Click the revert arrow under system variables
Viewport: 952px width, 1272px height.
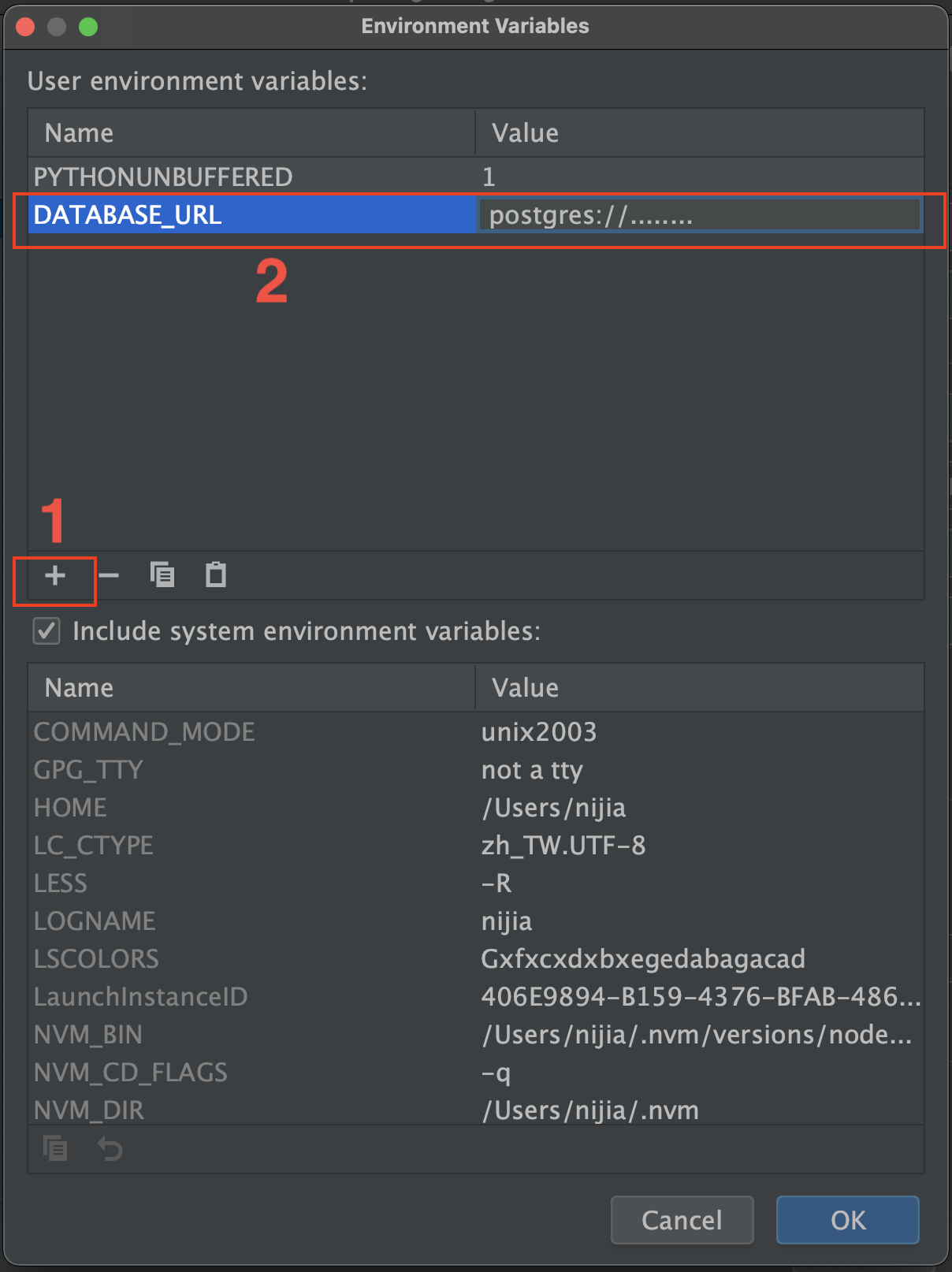click(110, 1149)
